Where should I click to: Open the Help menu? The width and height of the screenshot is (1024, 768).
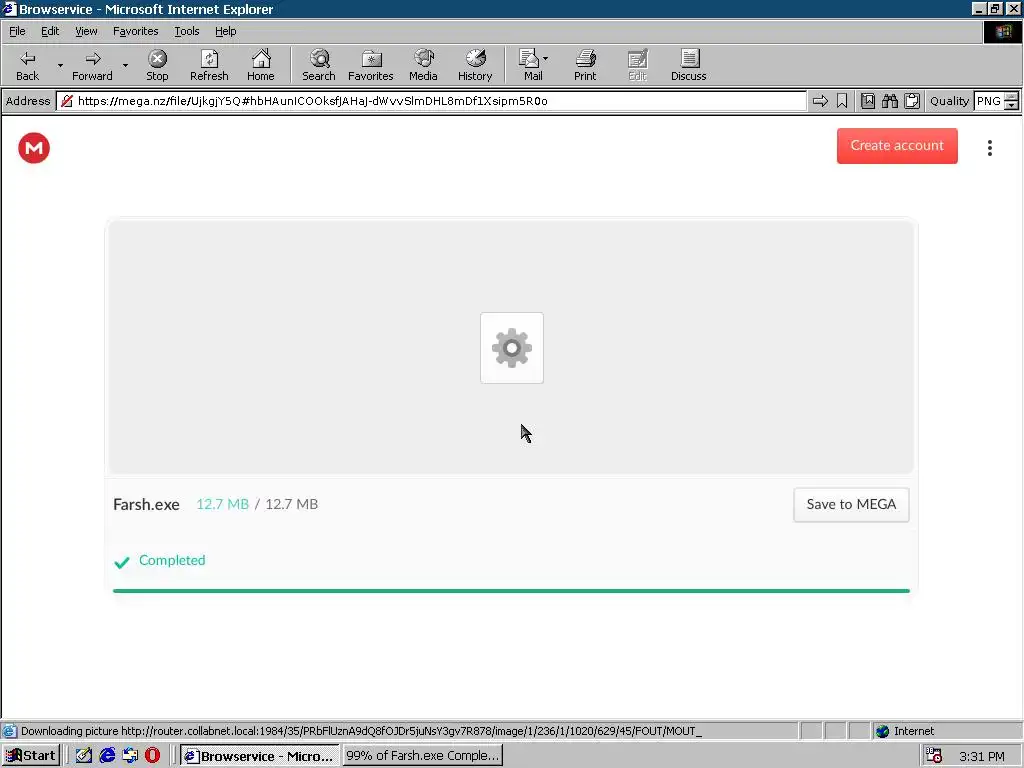point(225,31)
